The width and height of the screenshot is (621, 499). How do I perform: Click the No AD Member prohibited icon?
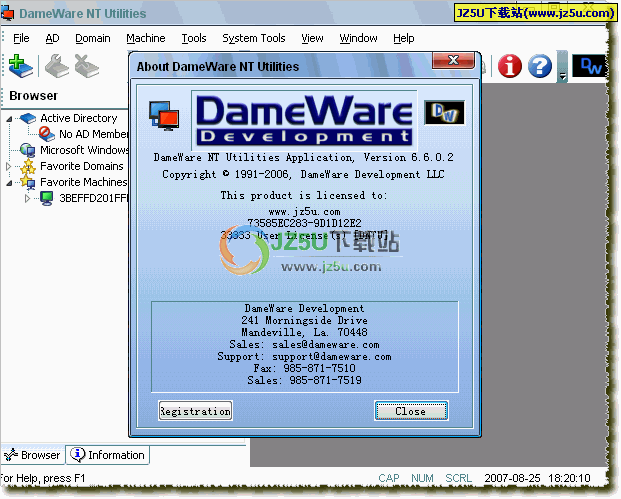[47, 134]
